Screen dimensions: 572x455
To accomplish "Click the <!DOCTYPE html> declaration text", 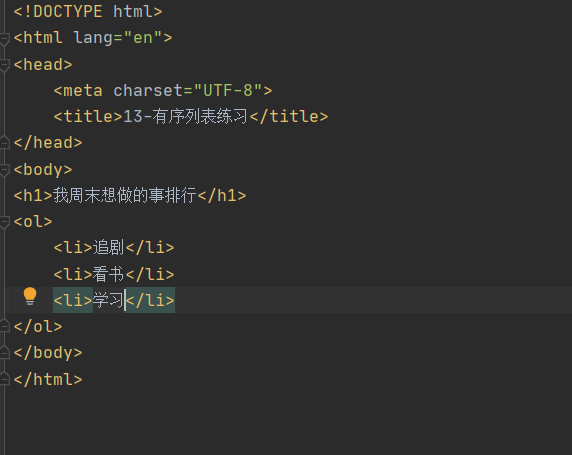I will point(88,12).
